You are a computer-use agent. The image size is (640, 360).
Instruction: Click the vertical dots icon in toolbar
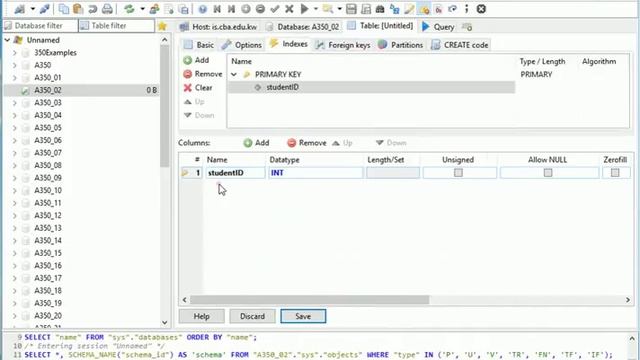(466, 9)
